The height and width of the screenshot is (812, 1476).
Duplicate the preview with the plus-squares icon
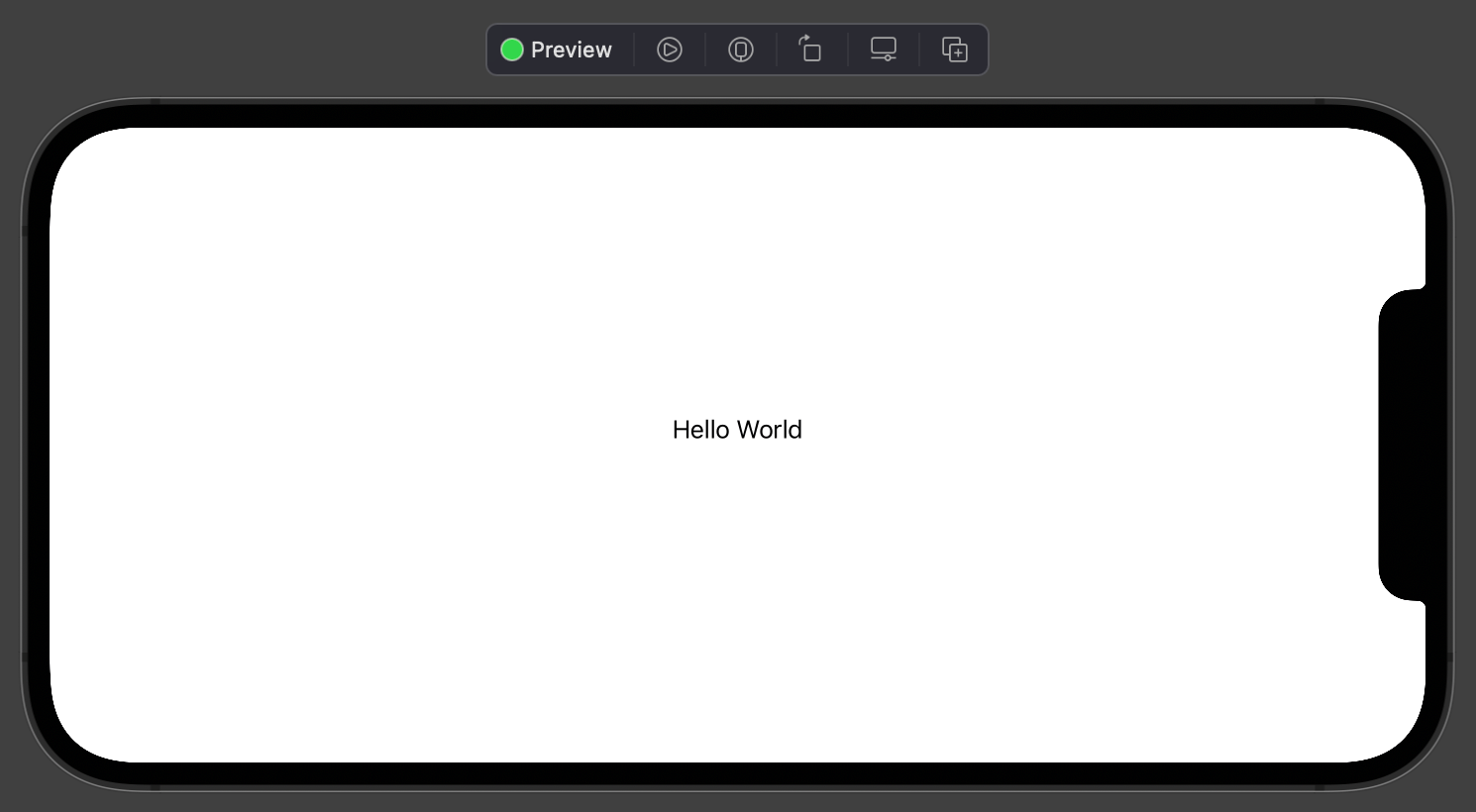coord(955,50)
